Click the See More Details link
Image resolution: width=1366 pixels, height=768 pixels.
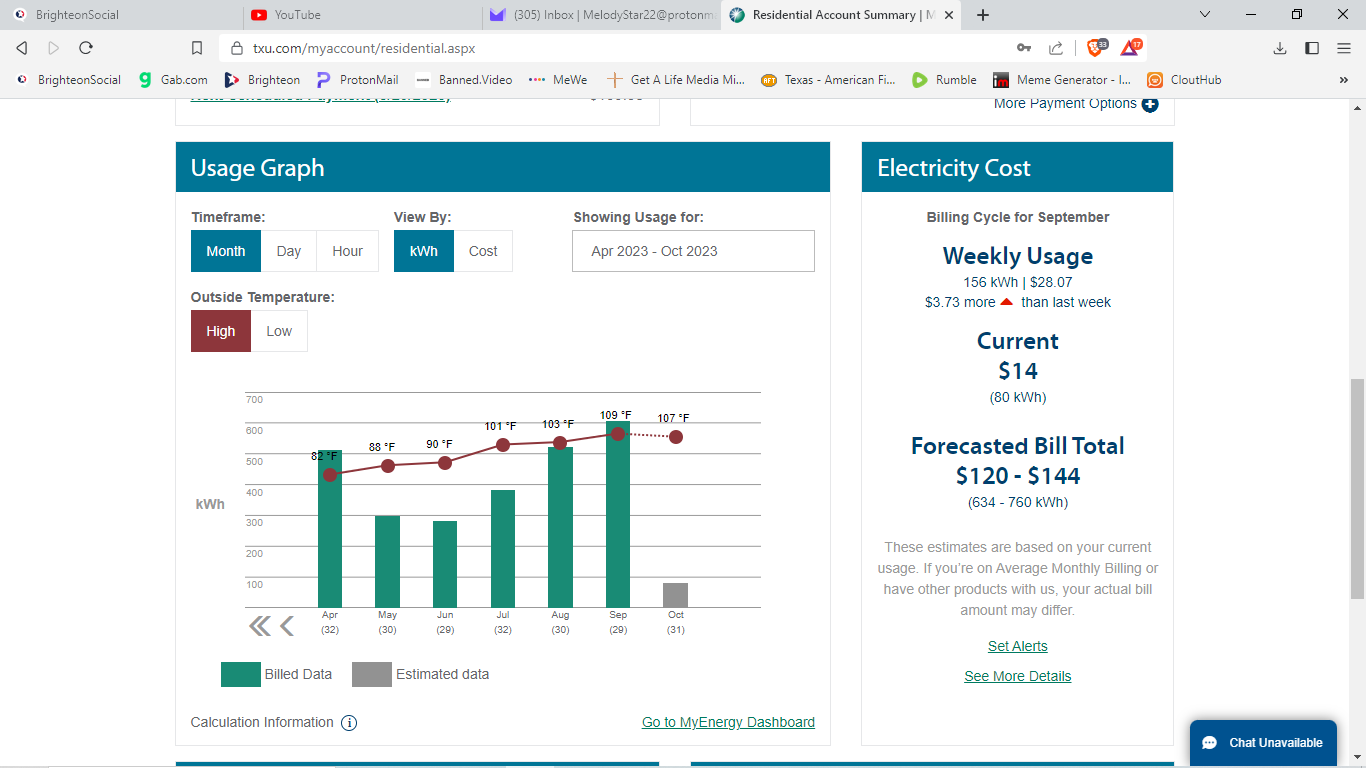coord(1017,676)
